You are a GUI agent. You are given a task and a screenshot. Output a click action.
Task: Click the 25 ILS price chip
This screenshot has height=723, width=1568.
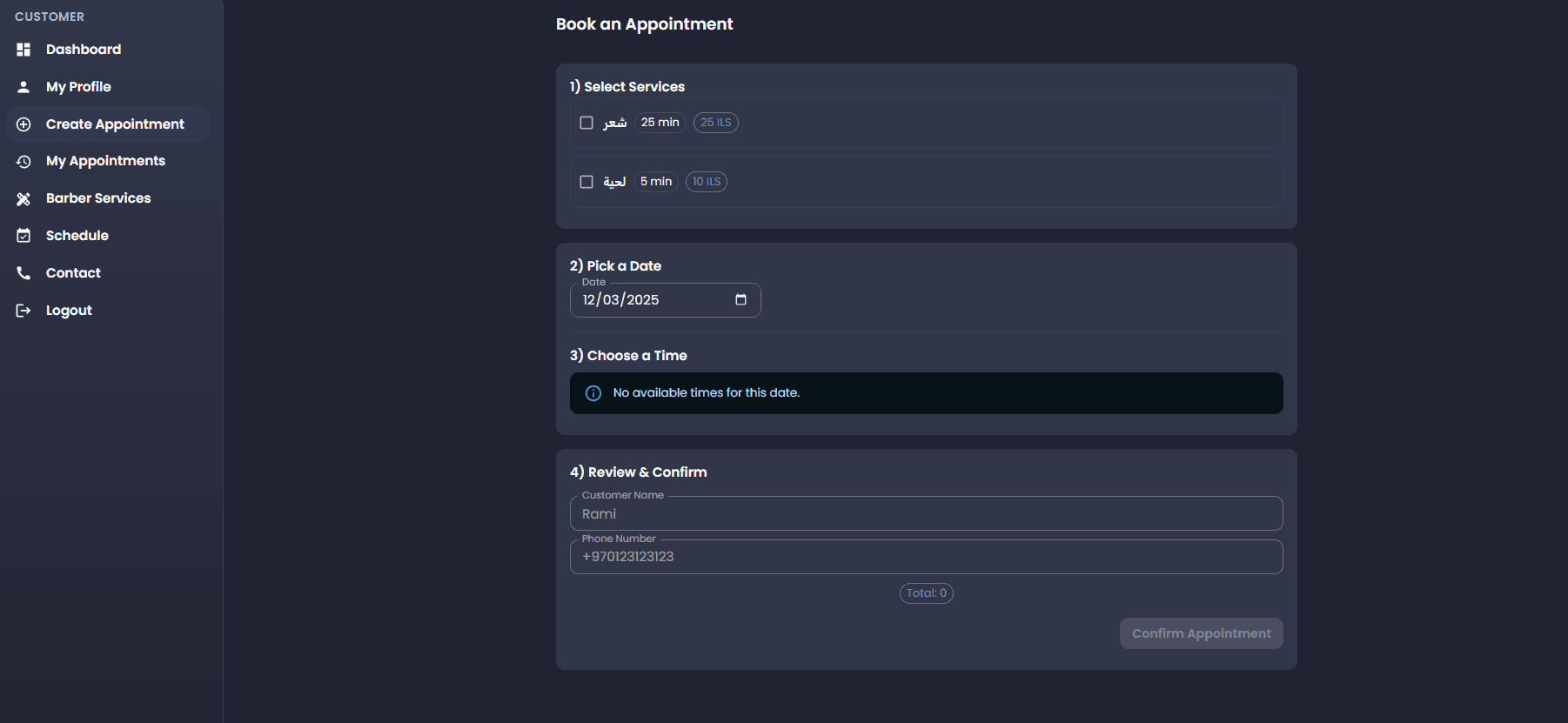tap(716, 123)
